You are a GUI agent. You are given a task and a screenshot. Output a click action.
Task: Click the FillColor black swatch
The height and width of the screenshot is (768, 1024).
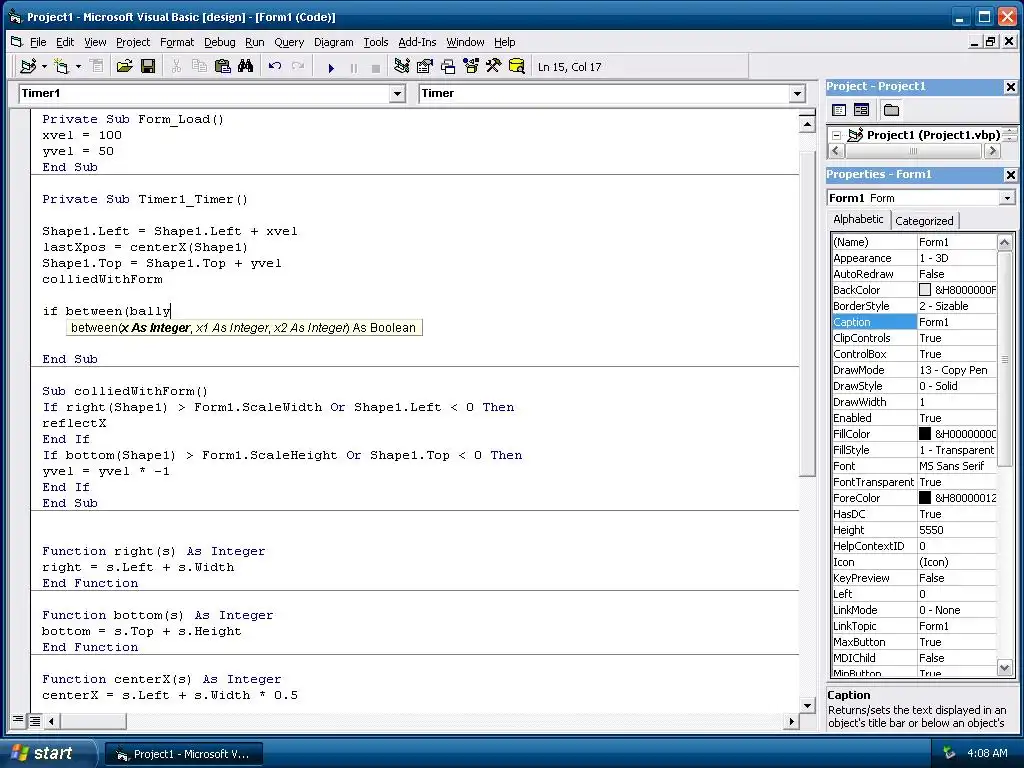click(925, 433)
